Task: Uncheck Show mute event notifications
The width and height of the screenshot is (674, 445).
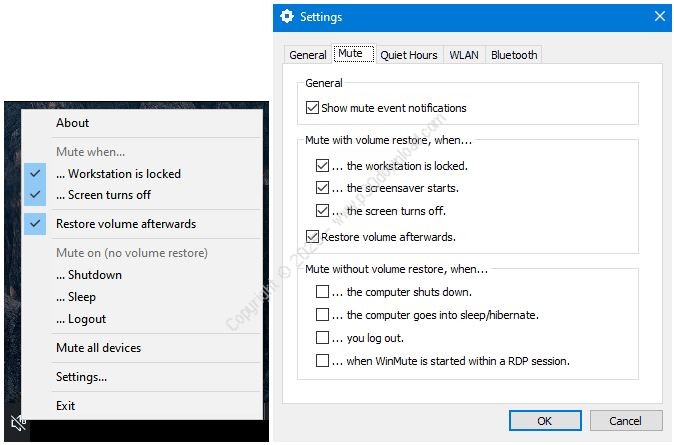Action: (313, 108)
